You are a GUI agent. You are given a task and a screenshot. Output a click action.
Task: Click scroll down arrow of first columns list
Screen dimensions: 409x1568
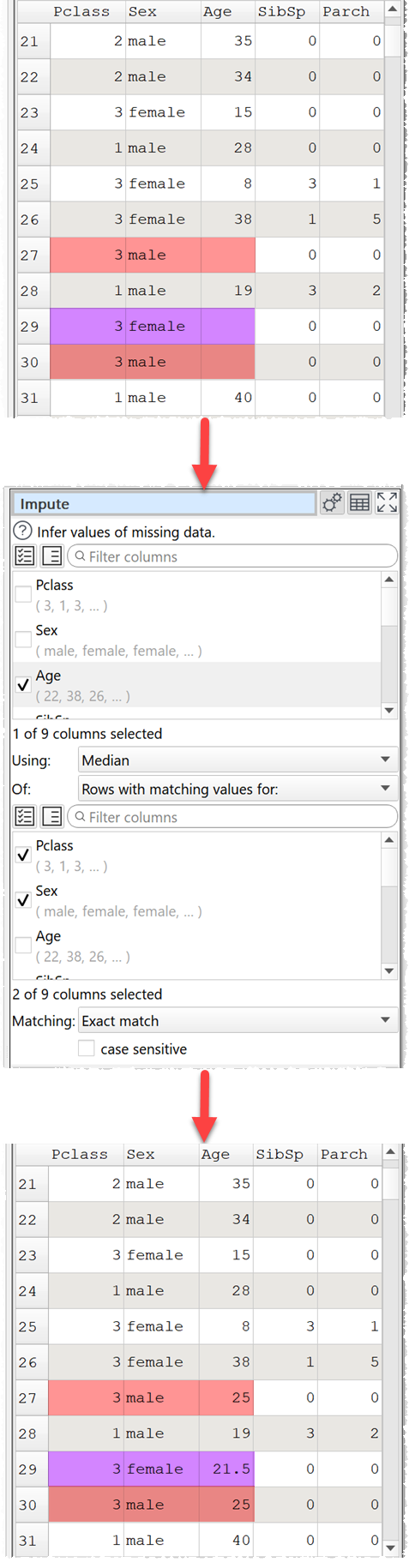(389, 711)
